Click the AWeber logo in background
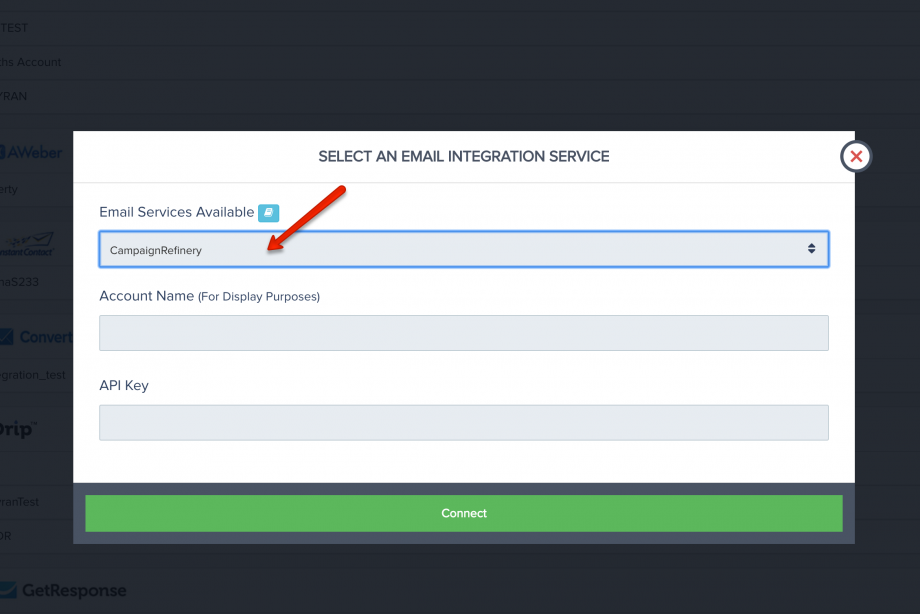The image size is (920, 614). coord(31,153)
